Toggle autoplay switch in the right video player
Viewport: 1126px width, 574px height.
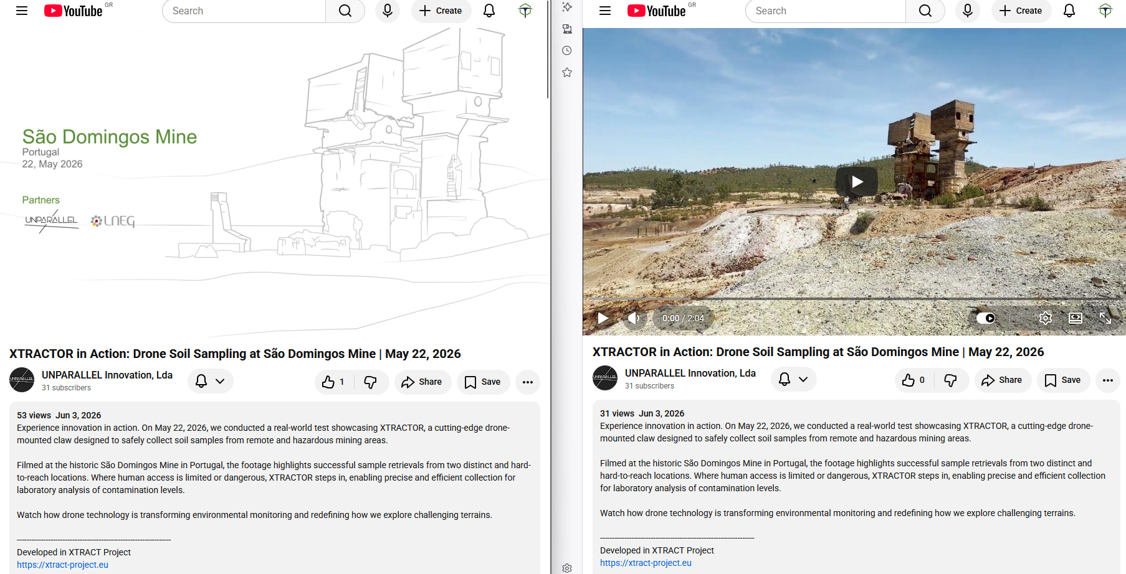point(985,318)
